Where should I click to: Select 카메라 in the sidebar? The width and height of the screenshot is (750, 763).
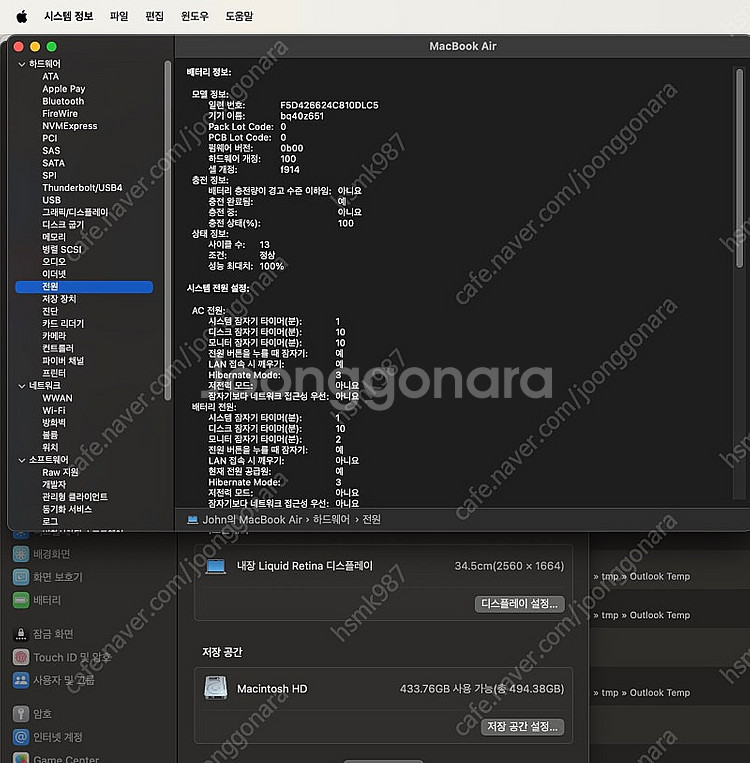54,336
